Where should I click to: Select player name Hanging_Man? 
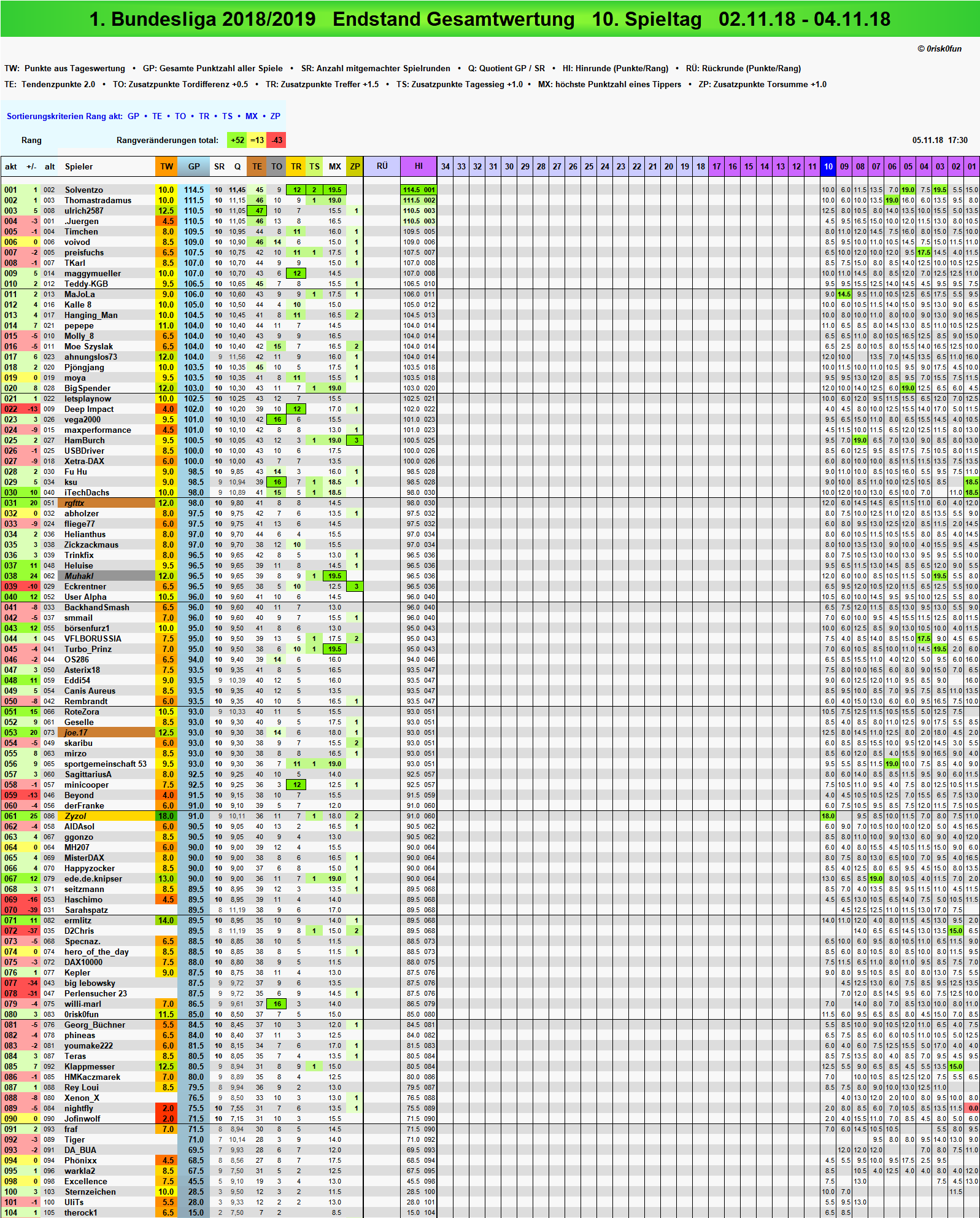tap(91, 316)
